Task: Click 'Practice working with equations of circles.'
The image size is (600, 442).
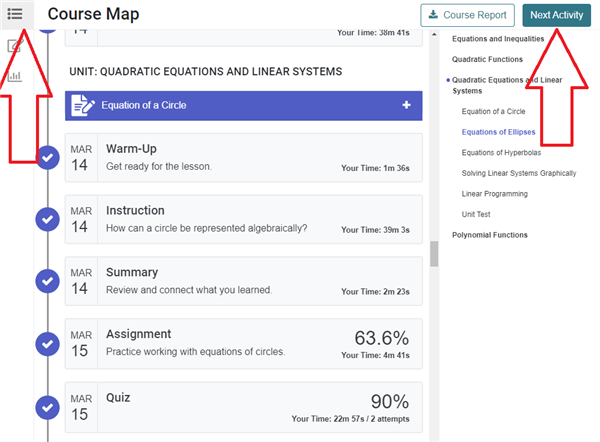Action: 196,351
